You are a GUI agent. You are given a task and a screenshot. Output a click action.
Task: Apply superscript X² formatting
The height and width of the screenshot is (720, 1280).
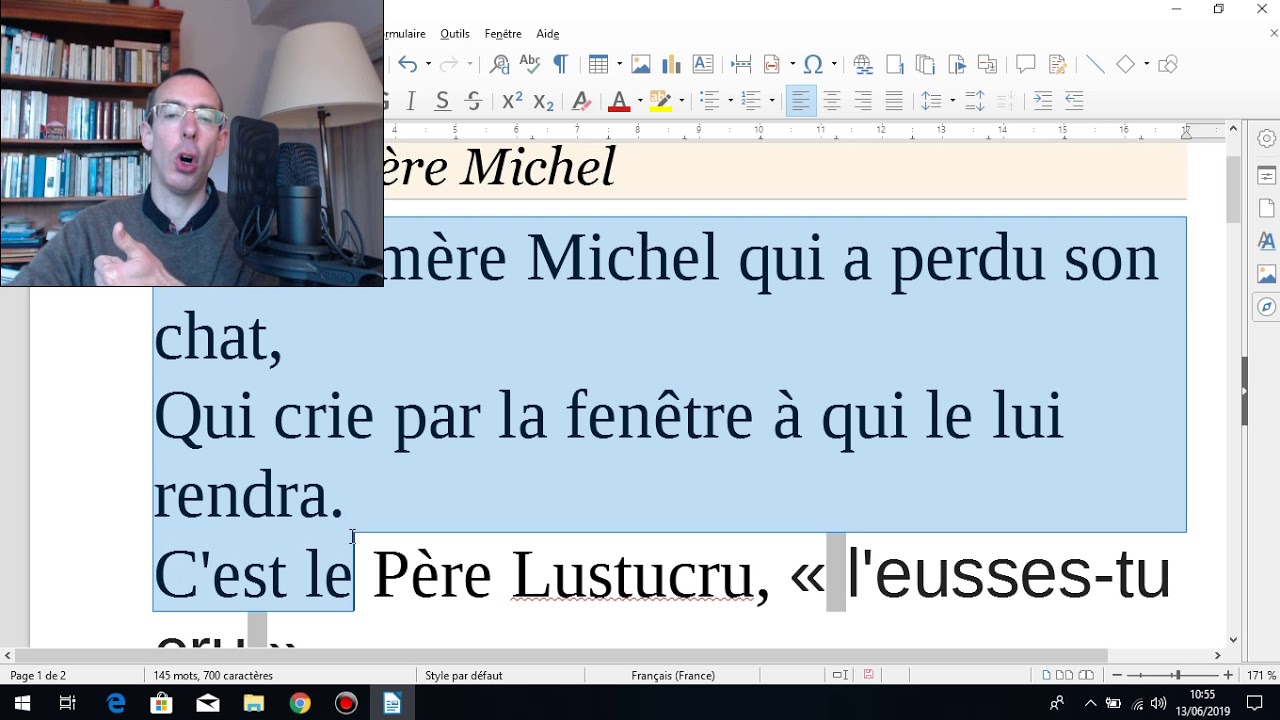pyautogui.click(x=512, y=100)
